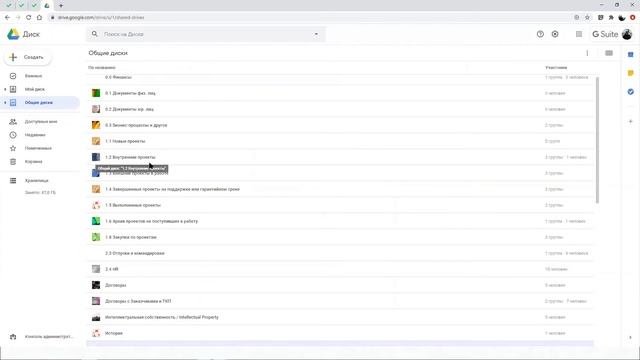Select the Договоры shared drive row

(340, 285)
